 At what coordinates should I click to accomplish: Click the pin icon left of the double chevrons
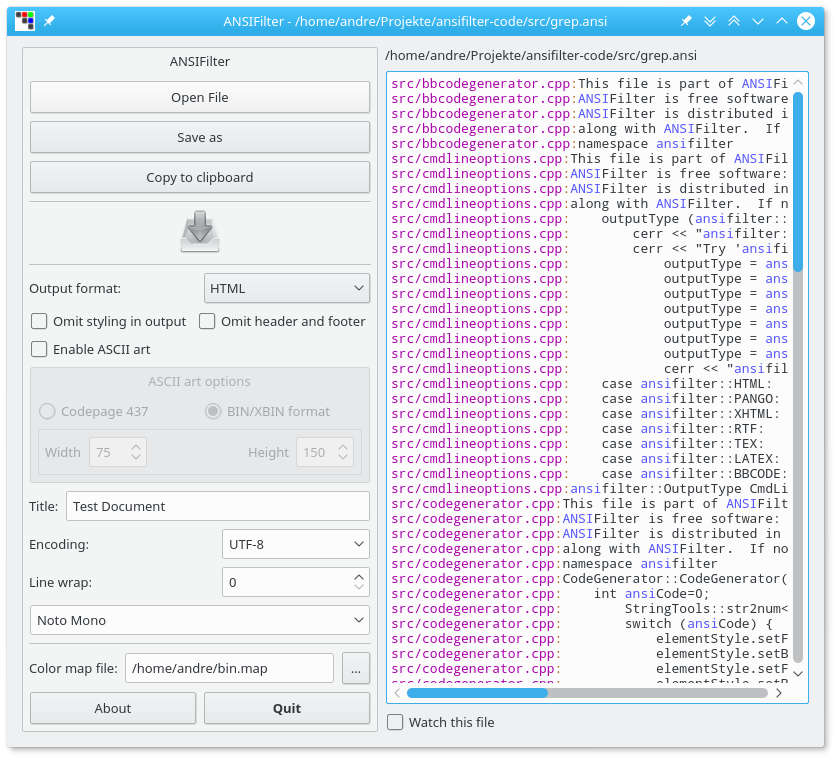tap(686, 21)
